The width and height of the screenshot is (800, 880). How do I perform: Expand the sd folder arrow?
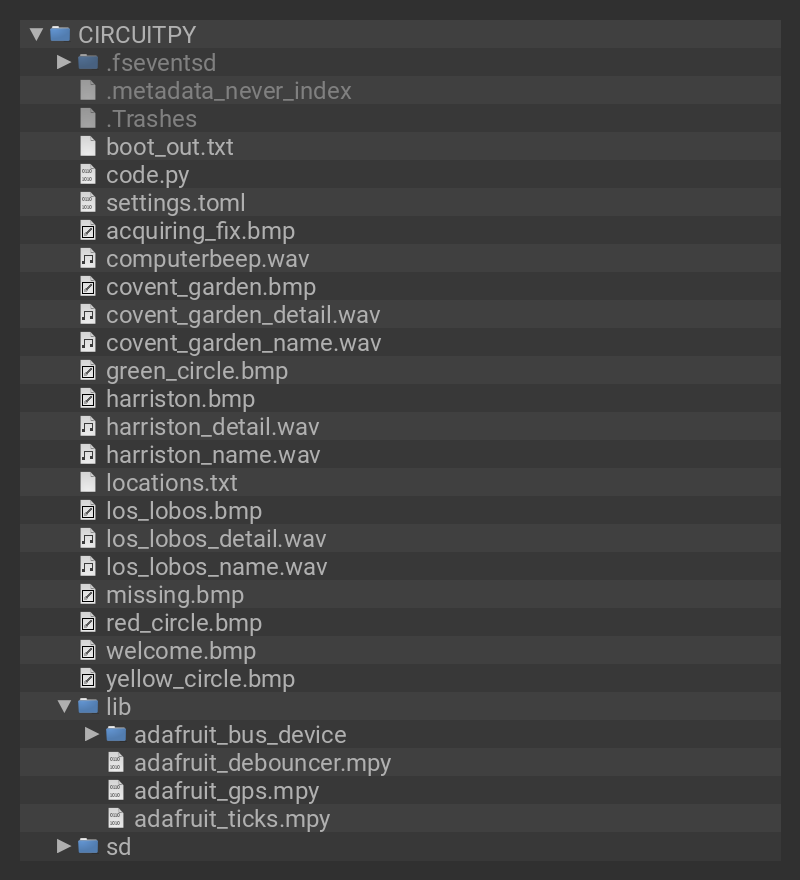64,846
